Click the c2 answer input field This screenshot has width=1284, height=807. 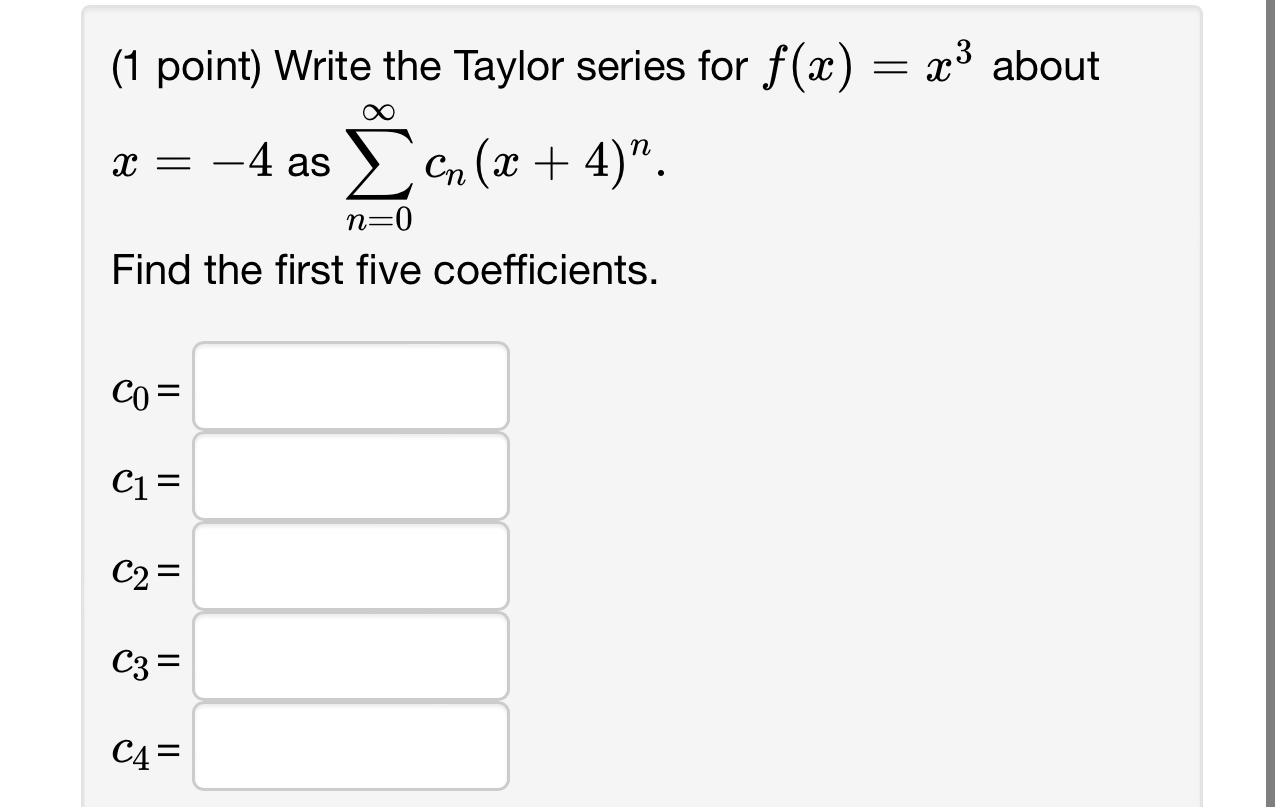pos(350,565)
